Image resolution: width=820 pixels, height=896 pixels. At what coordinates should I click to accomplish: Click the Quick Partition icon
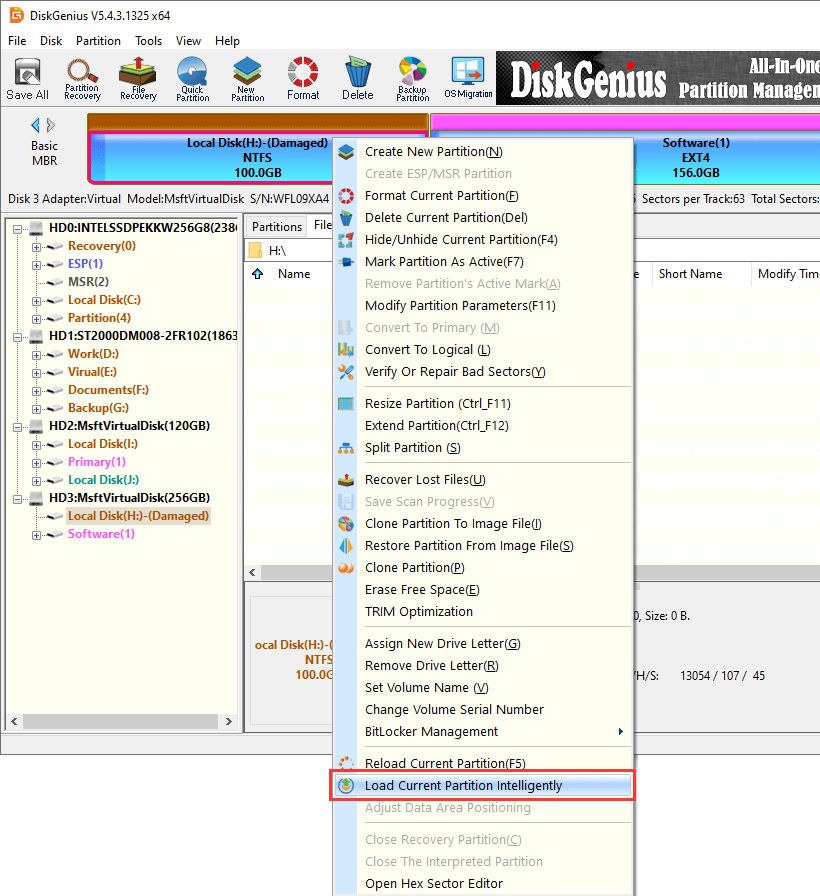192,78
